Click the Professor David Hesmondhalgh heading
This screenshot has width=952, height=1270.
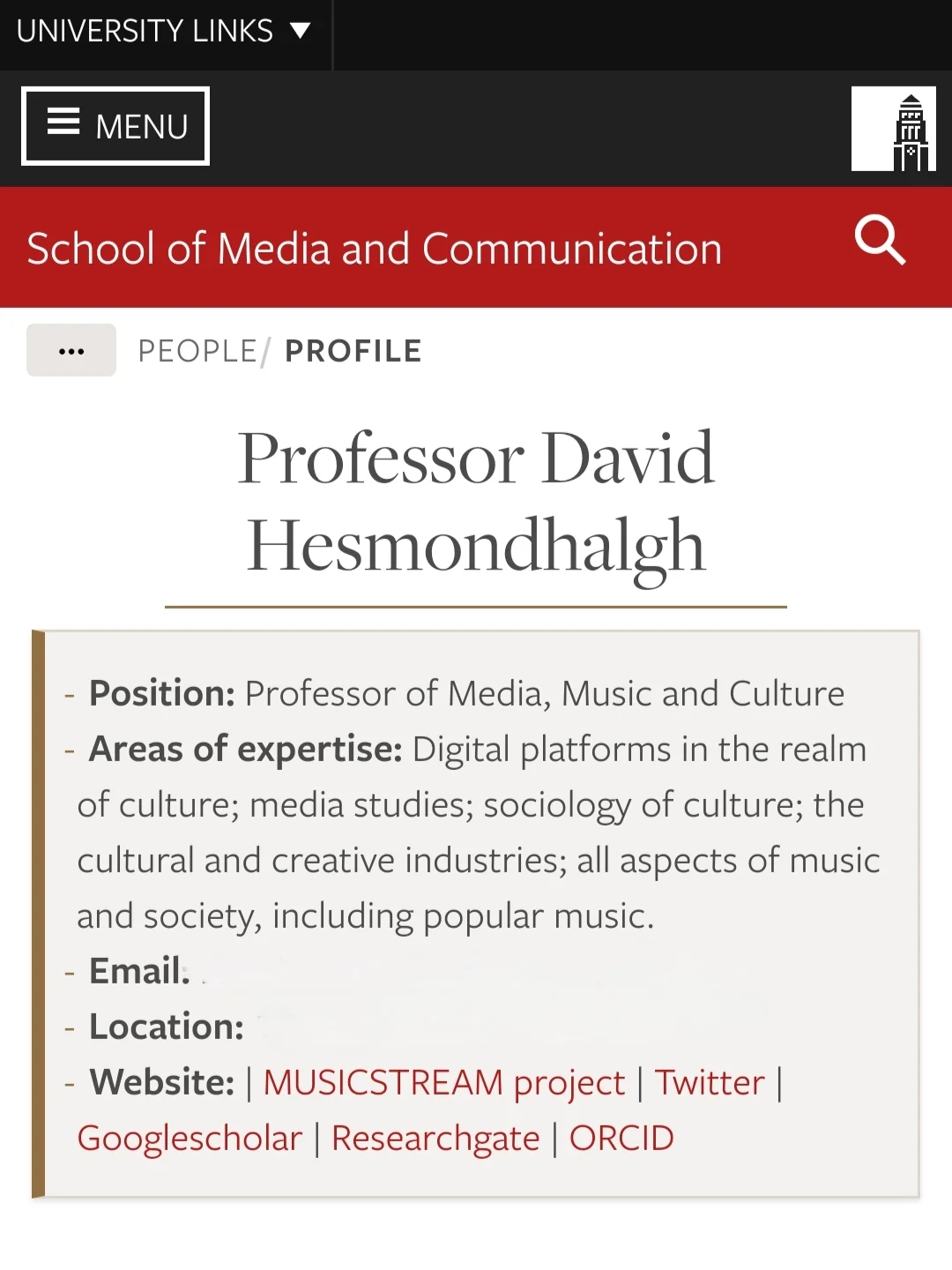(476, 501)
